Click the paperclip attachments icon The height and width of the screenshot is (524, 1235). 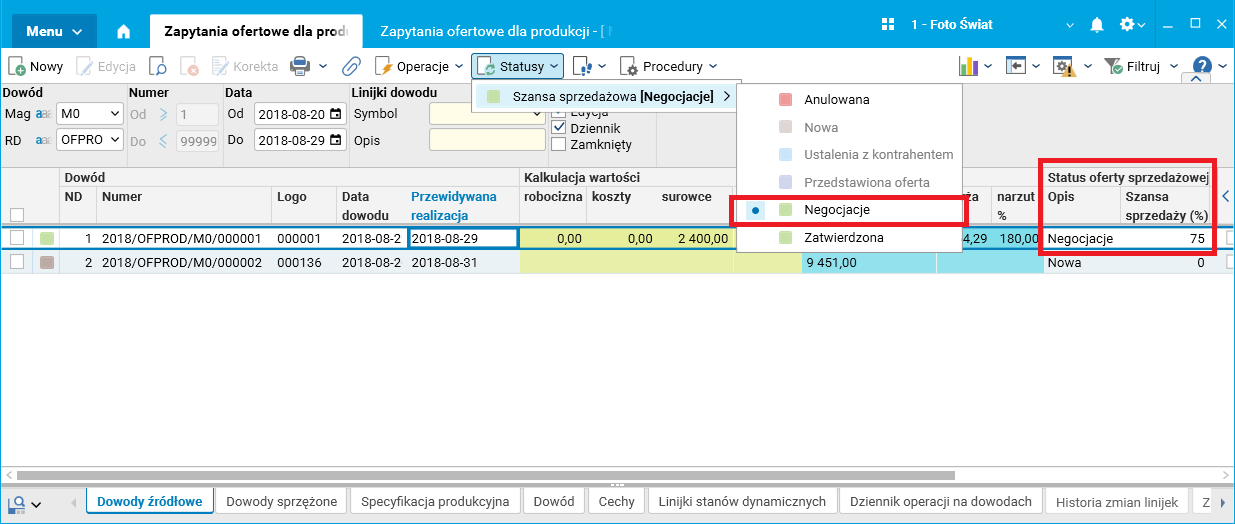tap(351, 66)
